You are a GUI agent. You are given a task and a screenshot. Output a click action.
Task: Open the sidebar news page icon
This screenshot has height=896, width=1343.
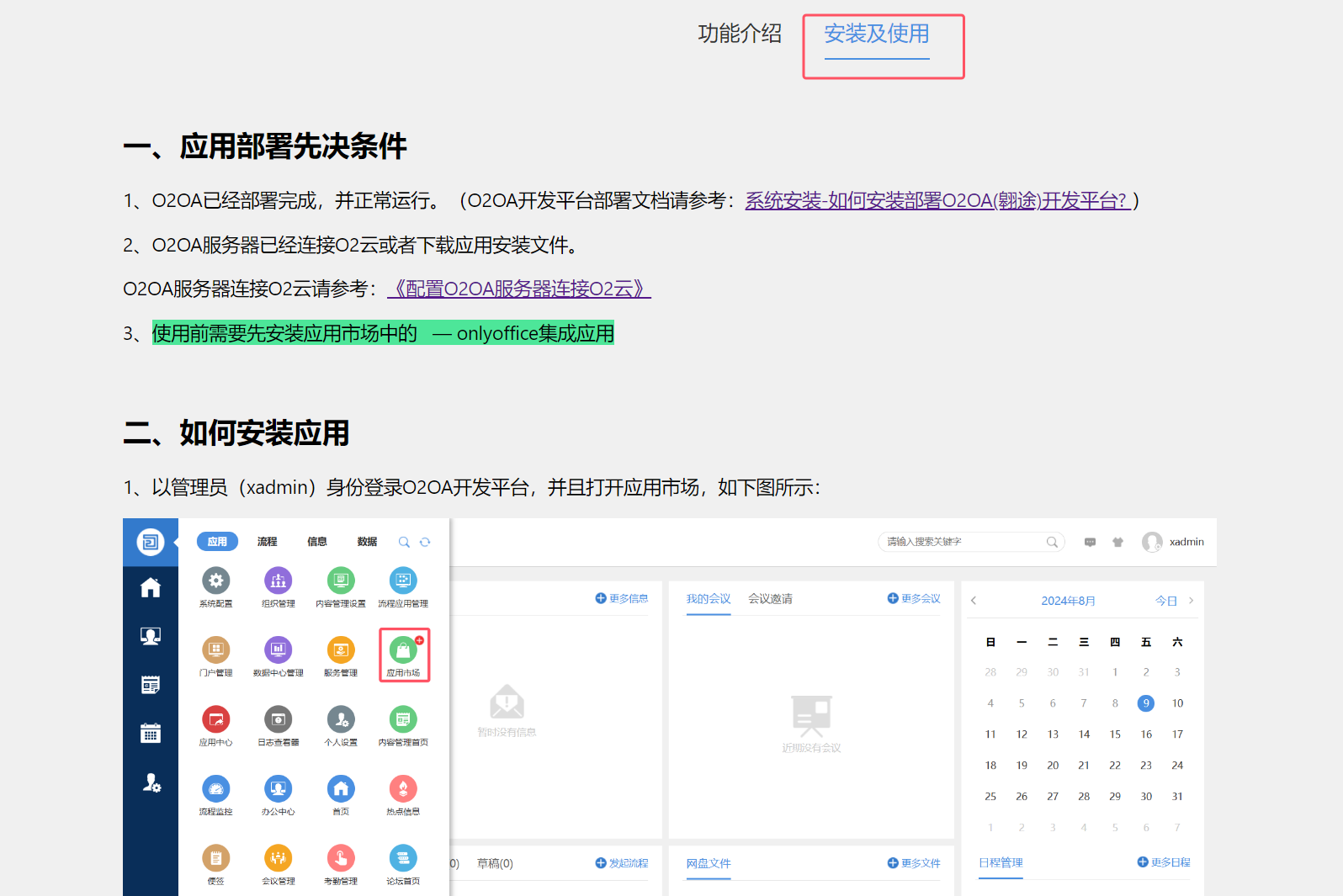coord(151,685)
